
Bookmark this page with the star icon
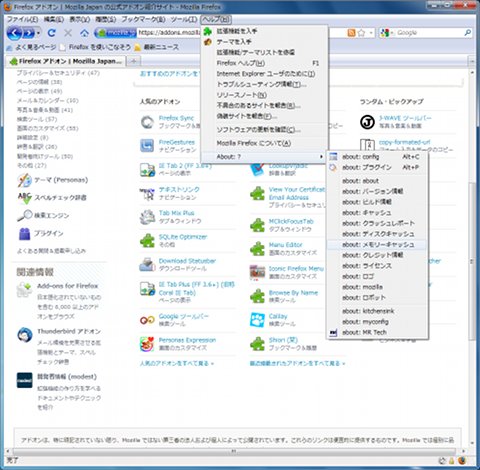[x=361, y=33]
